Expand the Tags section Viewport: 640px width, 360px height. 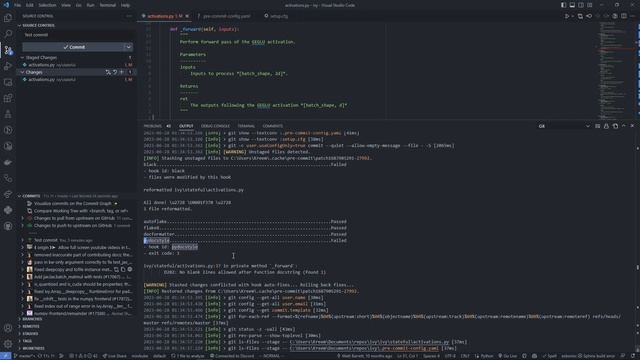pyautogui.click(x=27, y=341)
